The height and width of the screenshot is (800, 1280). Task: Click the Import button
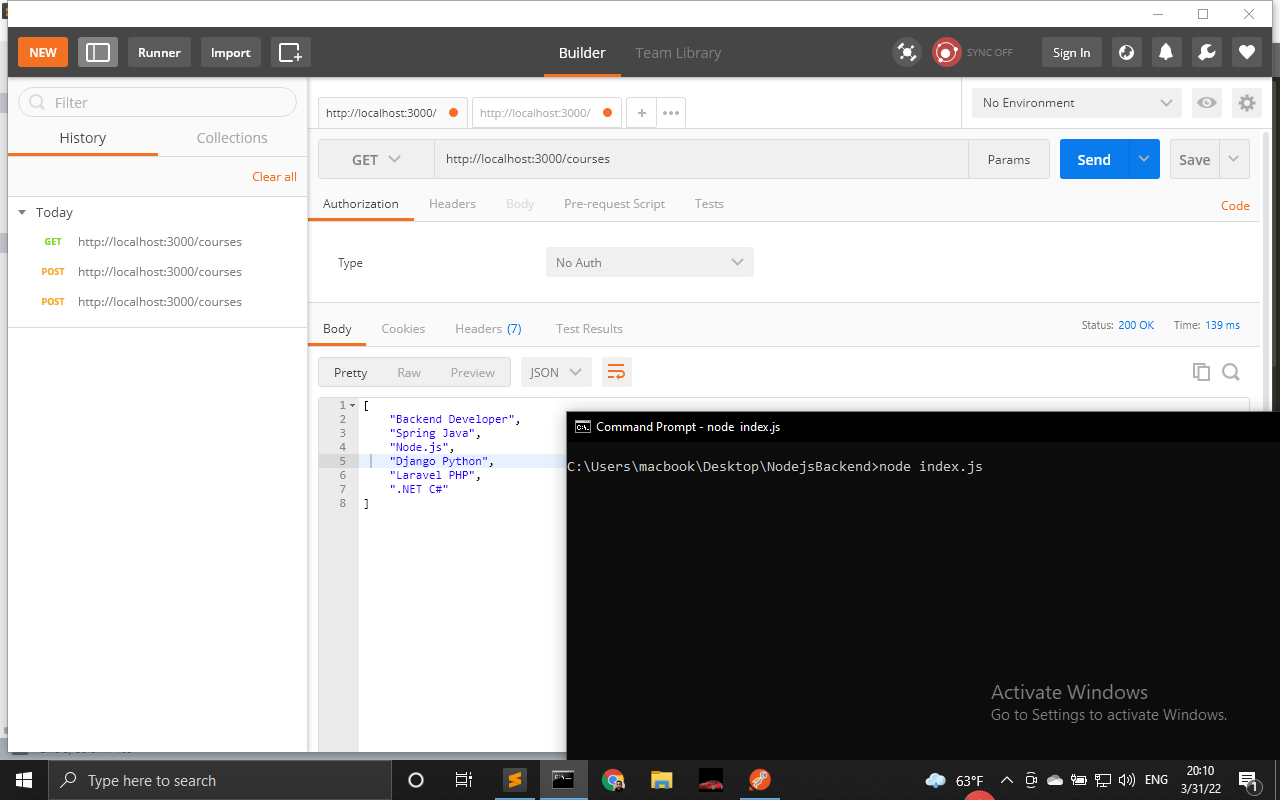coord(231,52)
